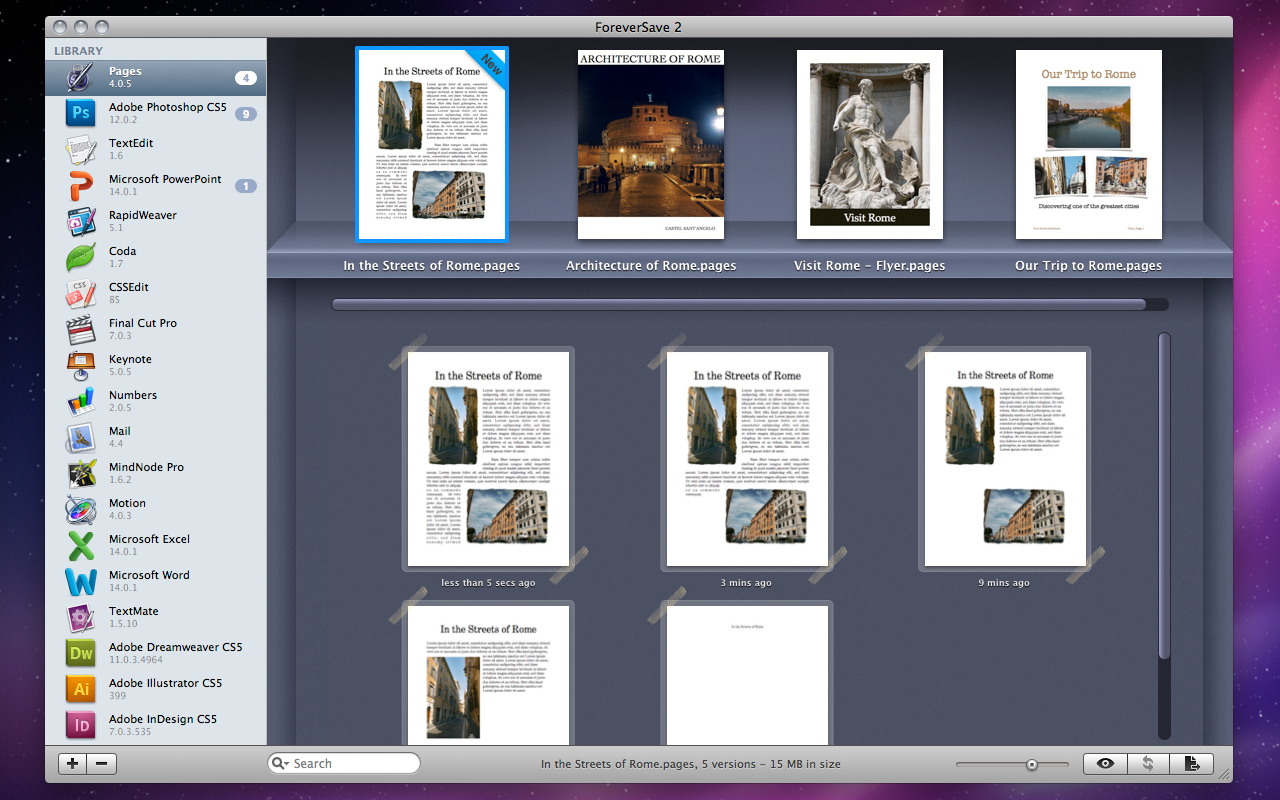Click the export document button in bottom right
The height and width of the screenshot is (800, 1280).
pyautogui.click(x=1191, y=764)
